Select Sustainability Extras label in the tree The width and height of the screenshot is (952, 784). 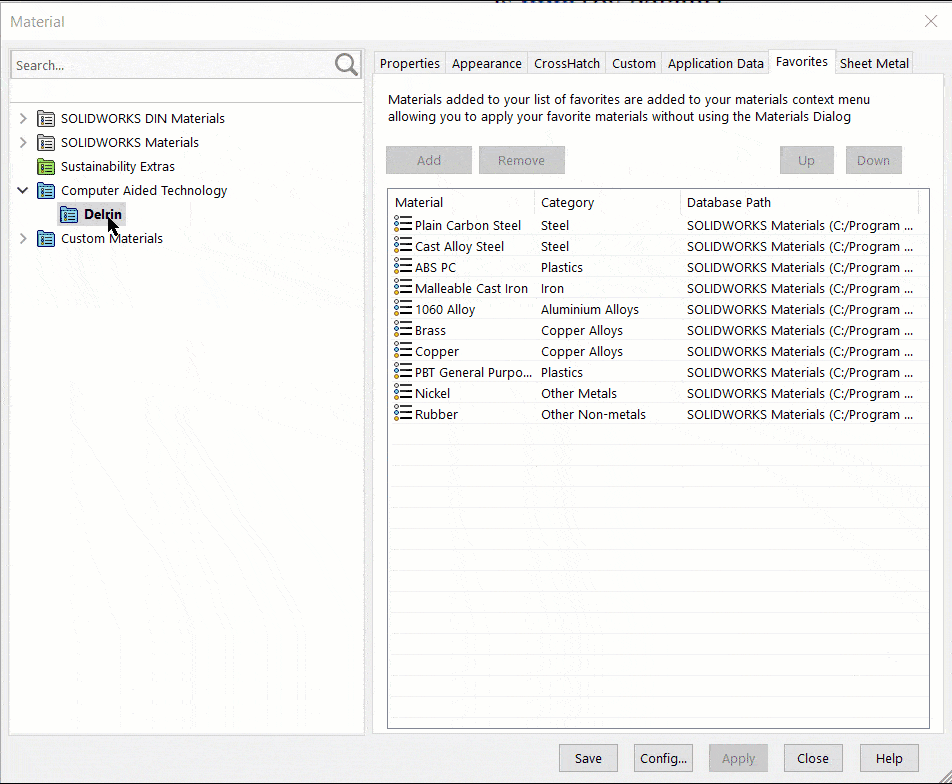pos(118,166)
